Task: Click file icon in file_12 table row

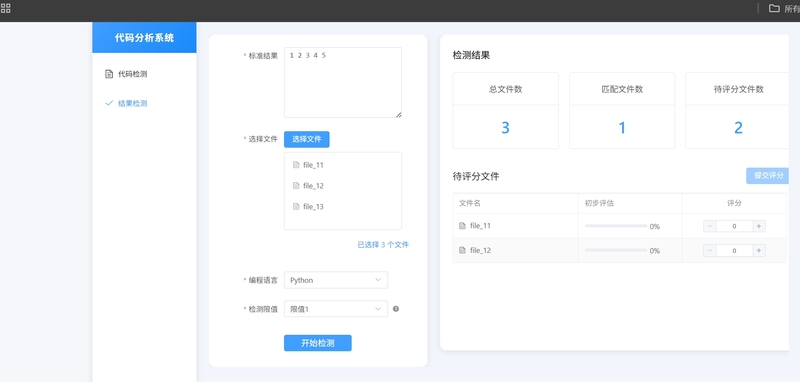Action: pos(462,250)
